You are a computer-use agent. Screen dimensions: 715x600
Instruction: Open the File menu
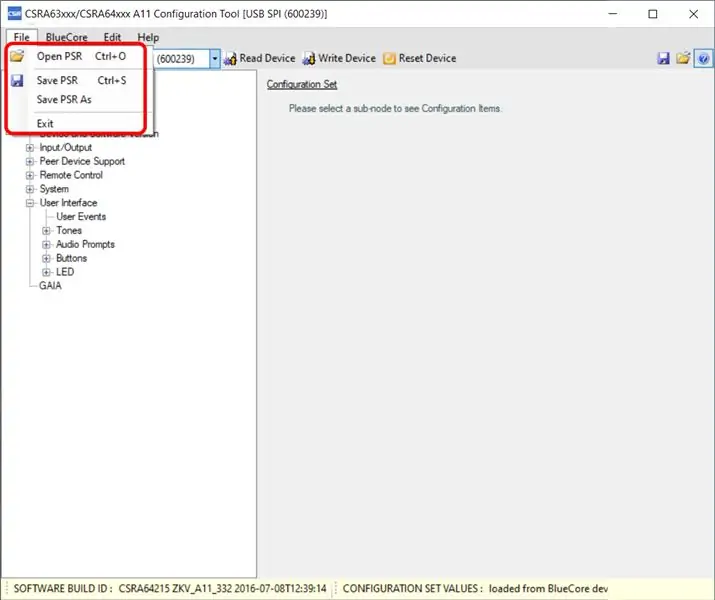(x=21, y=37)
